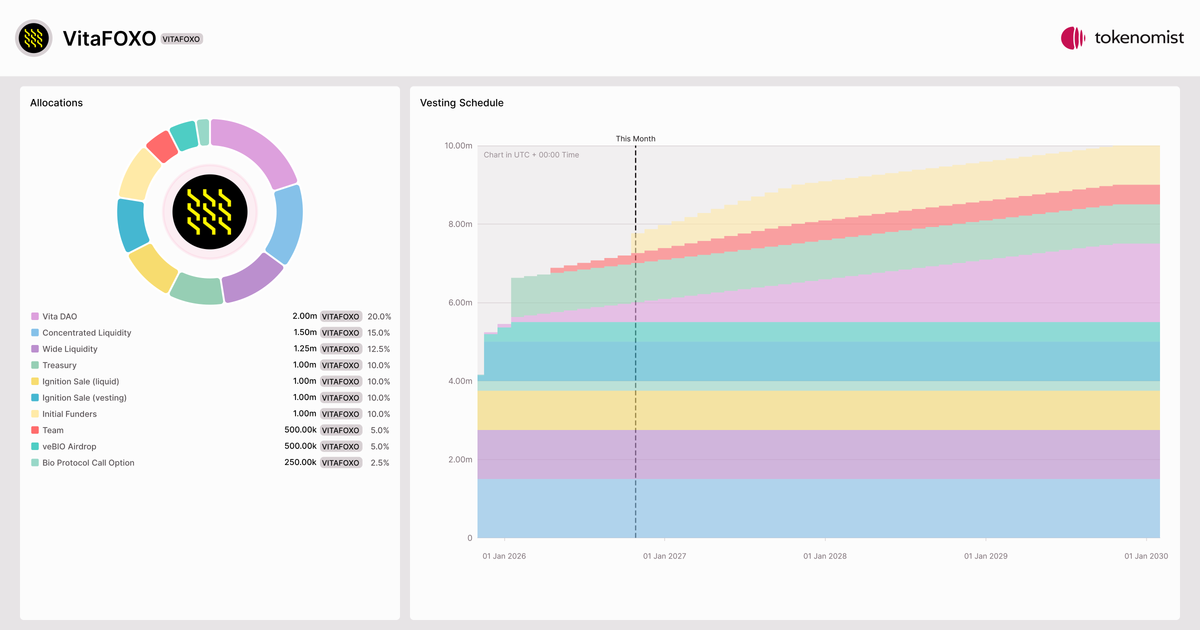Click the VITAFOXO badge in the Treasury row

tap(340, 365)
